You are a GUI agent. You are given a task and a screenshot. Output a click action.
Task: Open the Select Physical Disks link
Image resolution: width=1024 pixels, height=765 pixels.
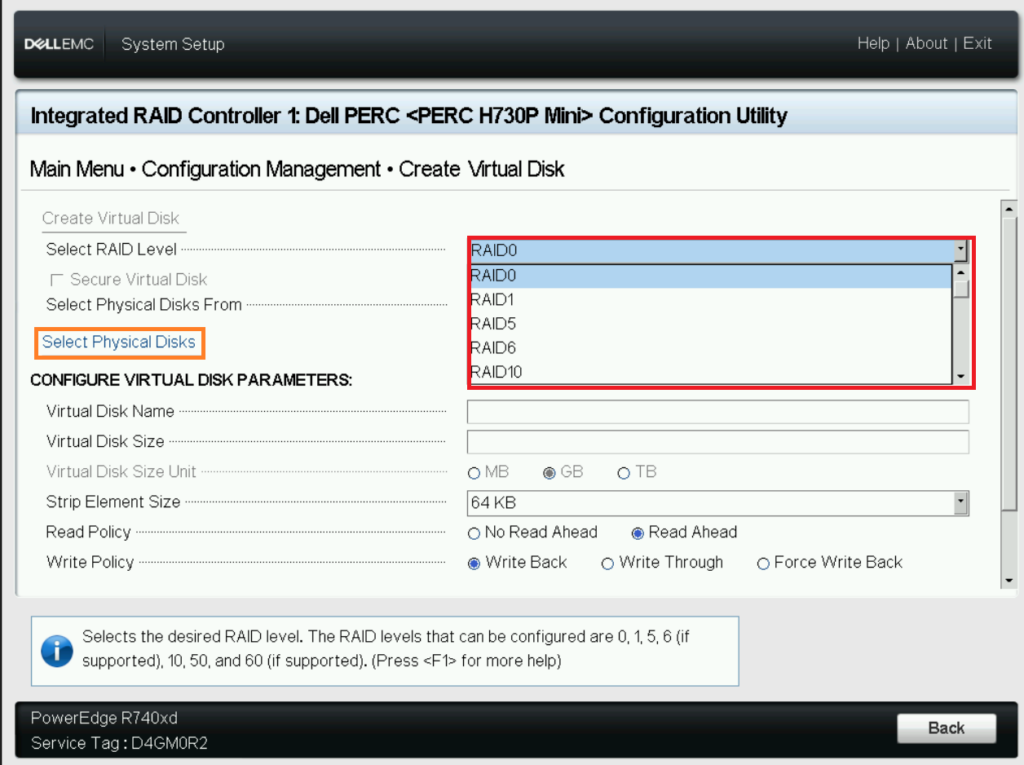click(119, 342)
